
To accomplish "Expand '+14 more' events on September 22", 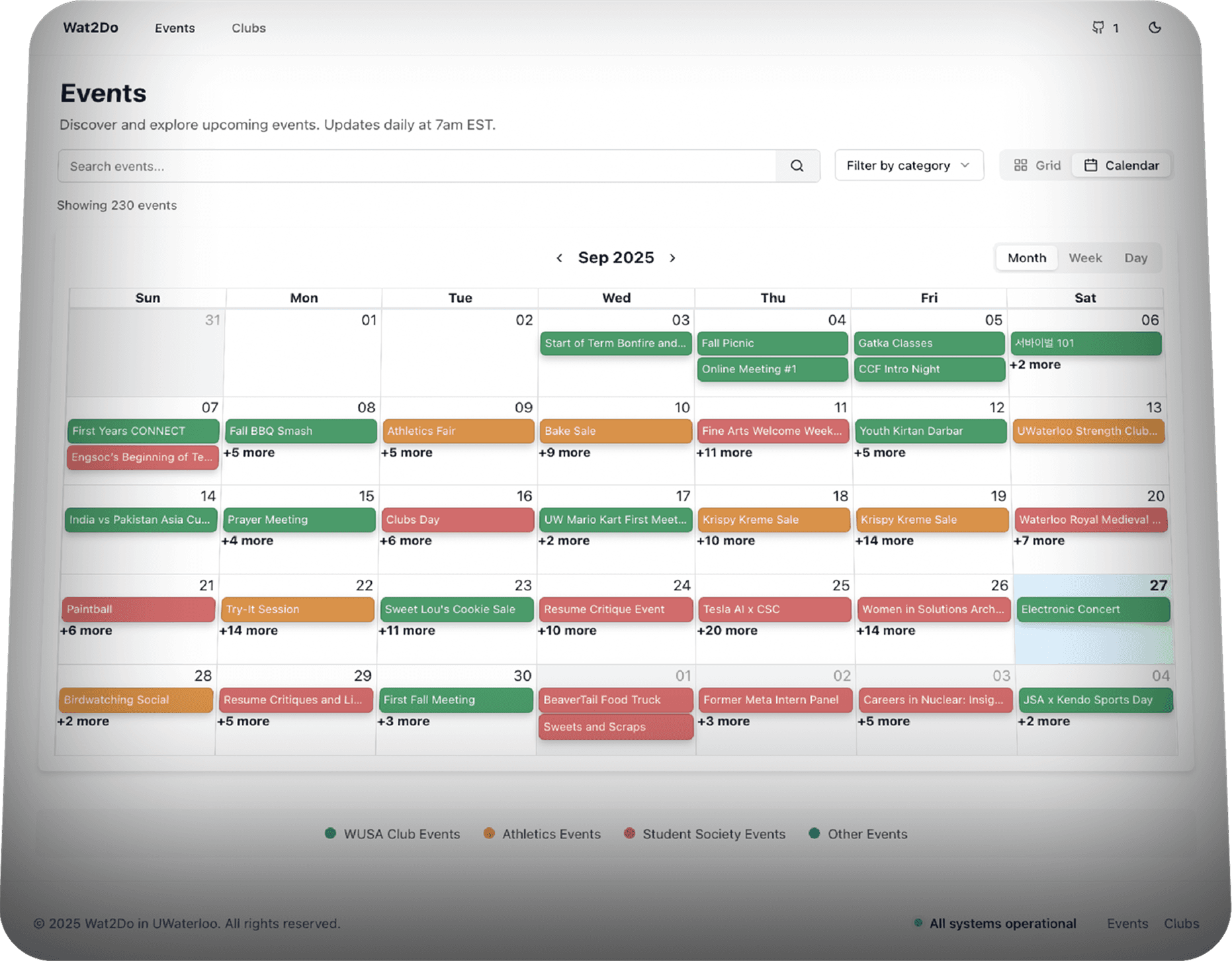I will coord(249,630).
